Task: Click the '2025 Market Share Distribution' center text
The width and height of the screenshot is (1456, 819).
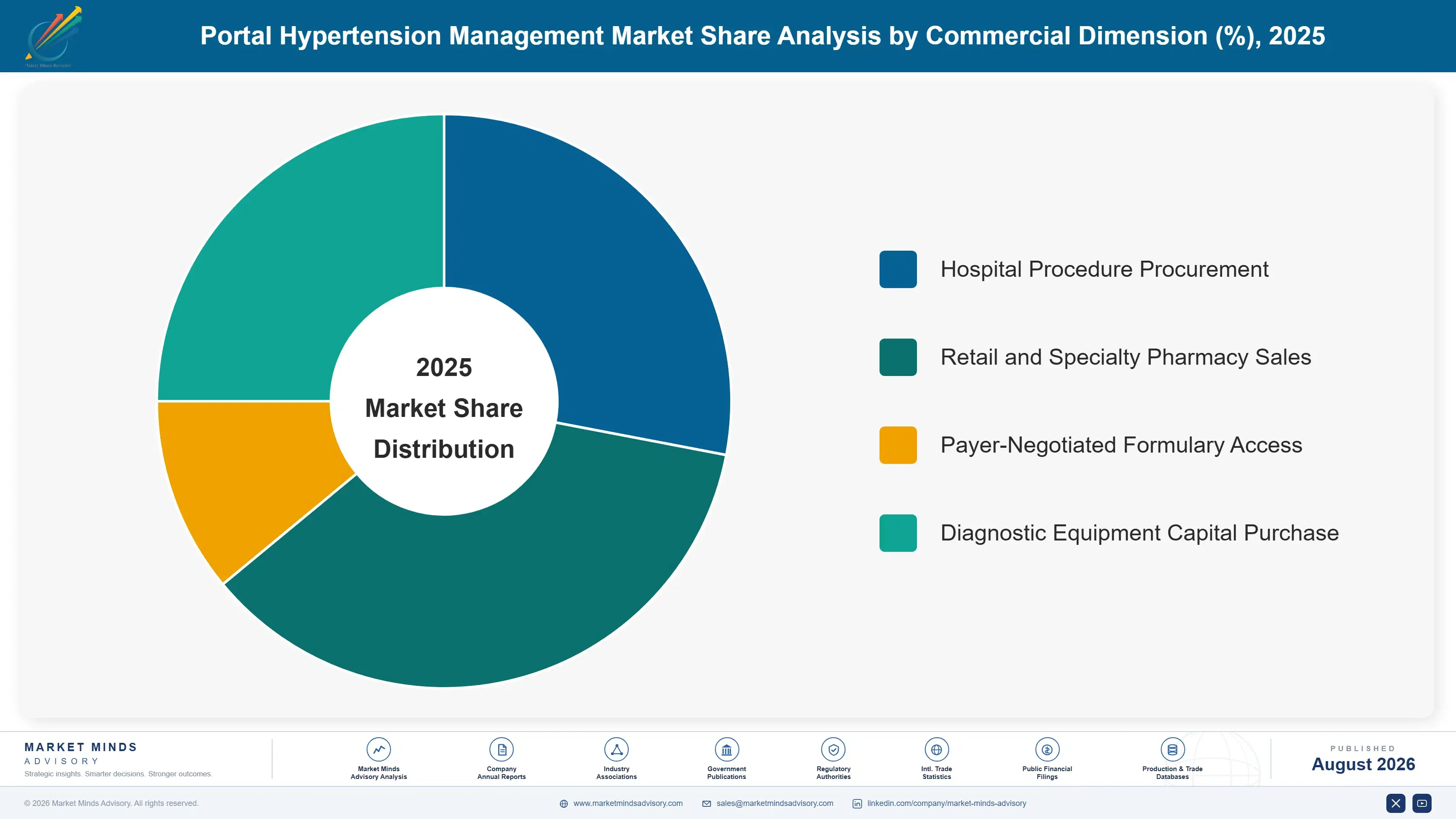Action: click(x=444, y=408)
